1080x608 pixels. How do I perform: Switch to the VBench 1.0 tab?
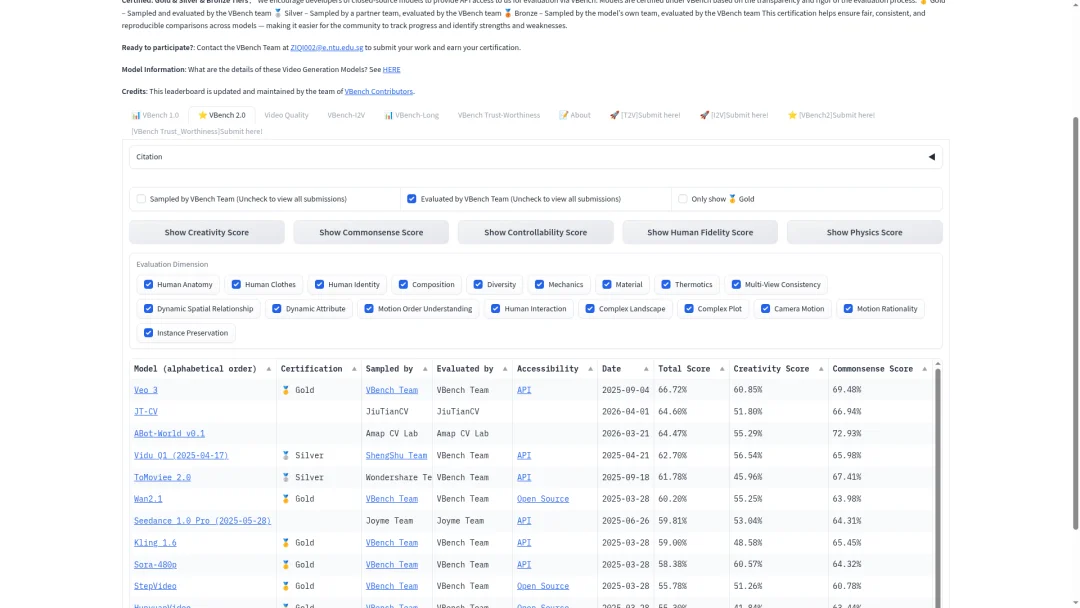(155, 115)
